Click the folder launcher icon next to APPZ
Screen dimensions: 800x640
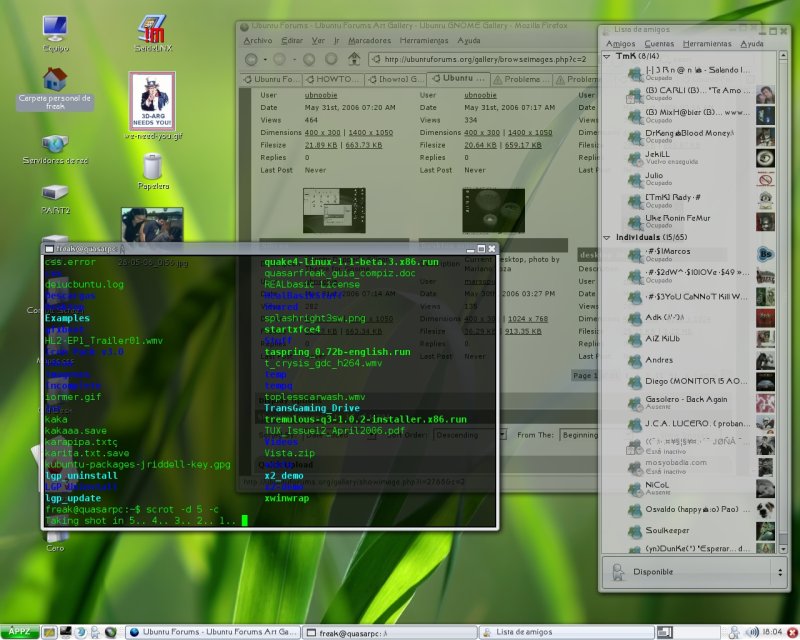pos(49,632)
